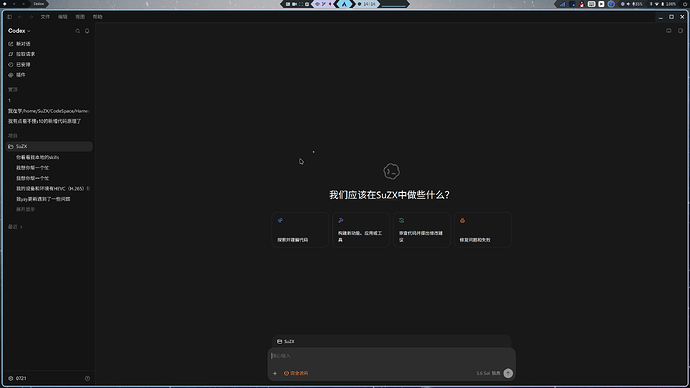Open the Edit menu
The image size is (690, 388).
(63, 17)
